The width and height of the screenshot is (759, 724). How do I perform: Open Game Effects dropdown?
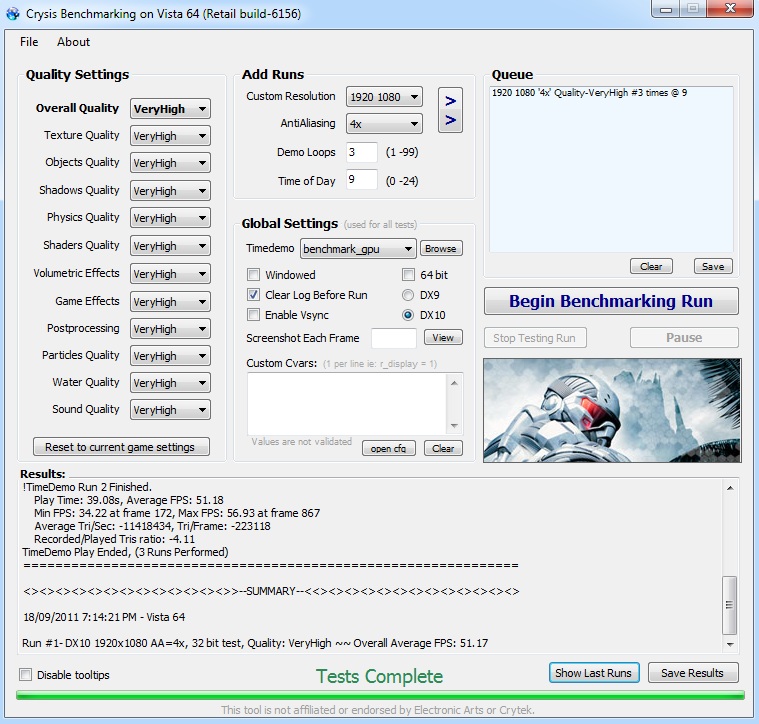[170, 302]
